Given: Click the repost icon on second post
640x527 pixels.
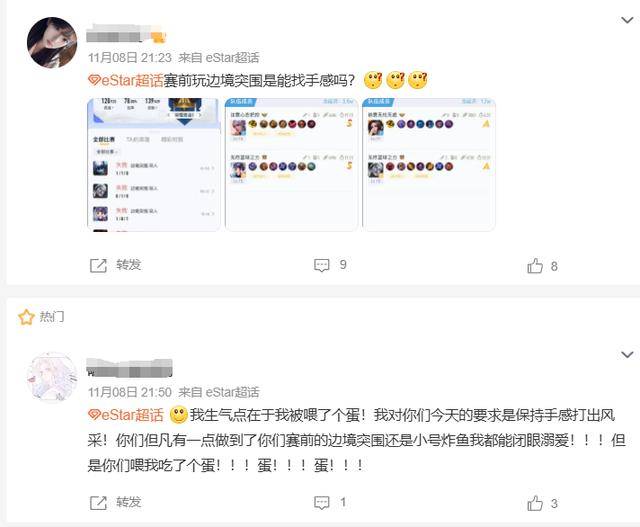Looking at the screenshot, I should pos(98,503).
